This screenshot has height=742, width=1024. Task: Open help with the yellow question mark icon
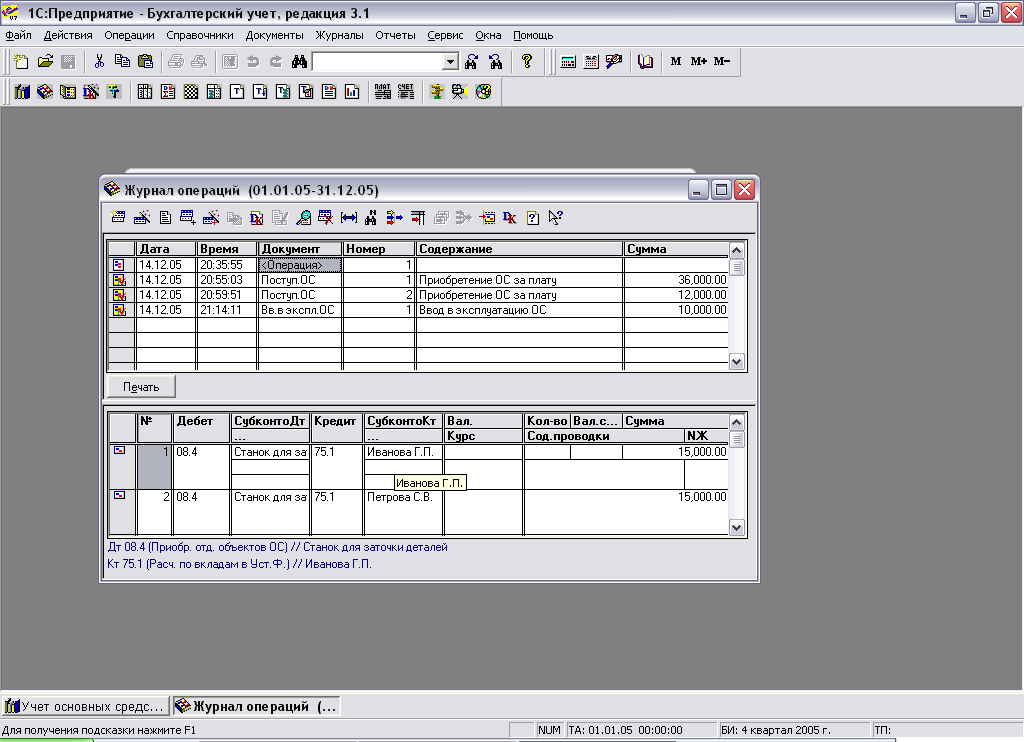(x=527, y=61)
